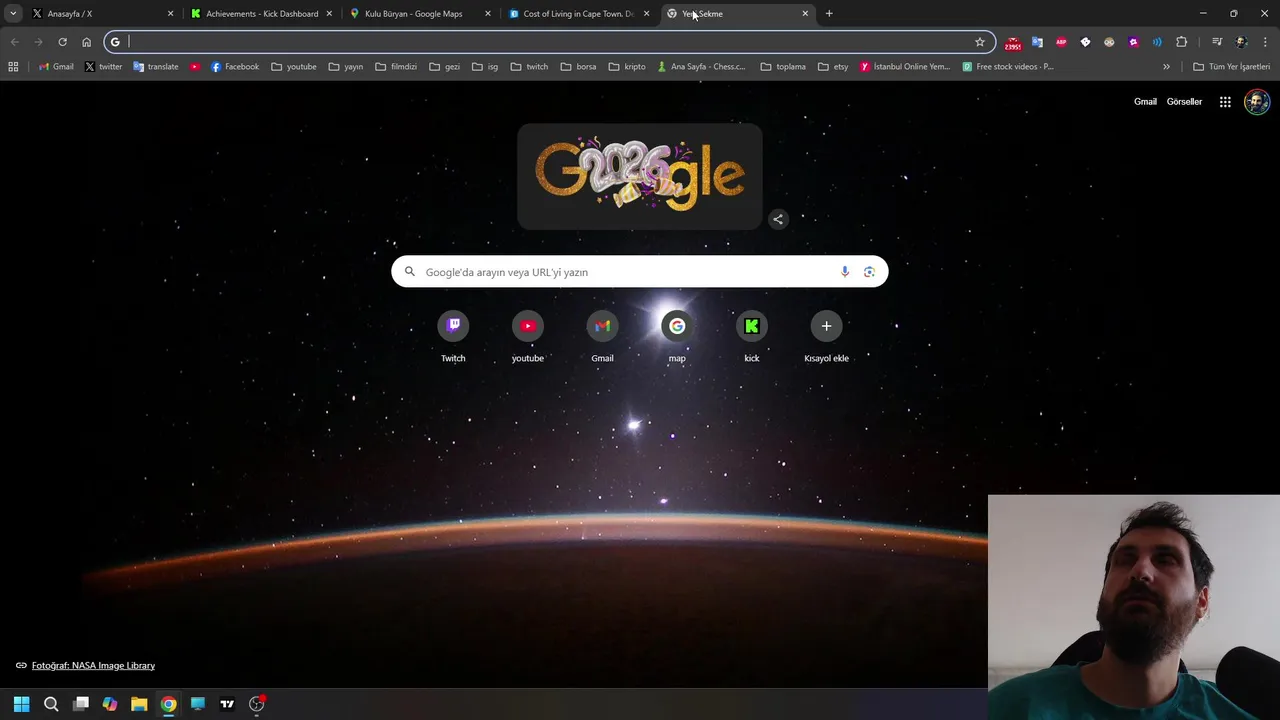Open the NASA Image Library photo link

coord(93,666)
